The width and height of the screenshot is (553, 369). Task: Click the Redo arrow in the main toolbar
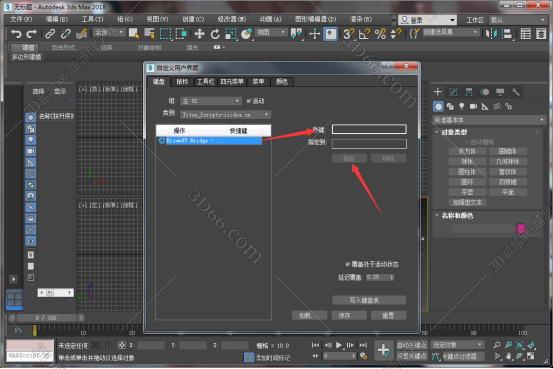[32, 34]
